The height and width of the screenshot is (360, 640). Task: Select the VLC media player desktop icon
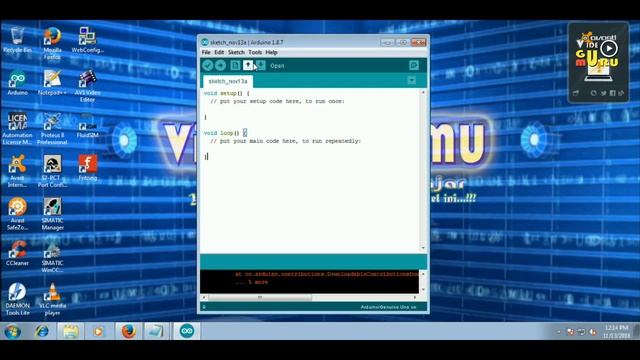pos(52,299)
